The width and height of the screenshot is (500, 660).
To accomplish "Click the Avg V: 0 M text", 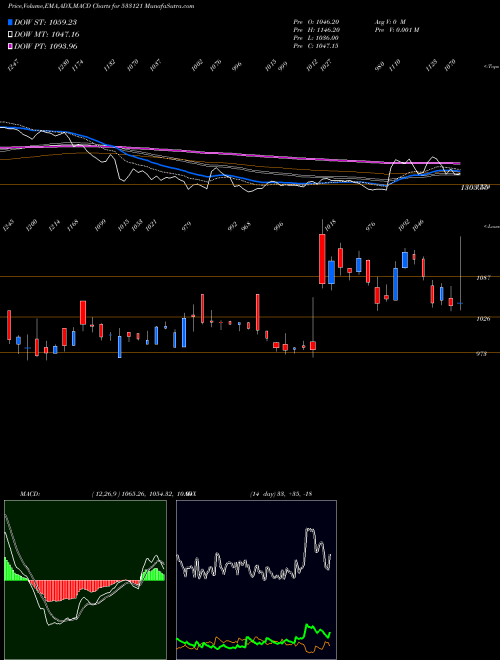I will [x=390, y=22].
